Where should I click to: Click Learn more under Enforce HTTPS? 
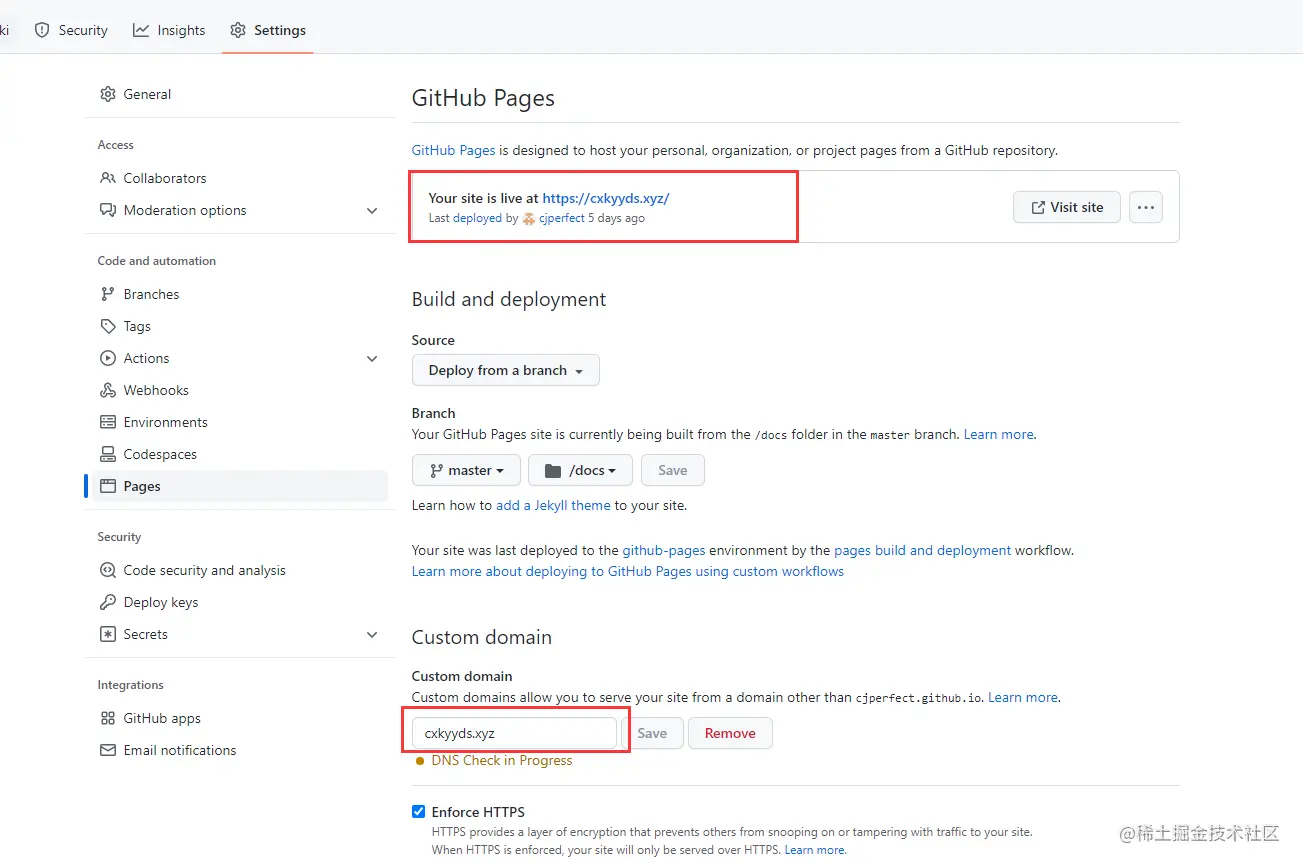[x=814, y=850]
